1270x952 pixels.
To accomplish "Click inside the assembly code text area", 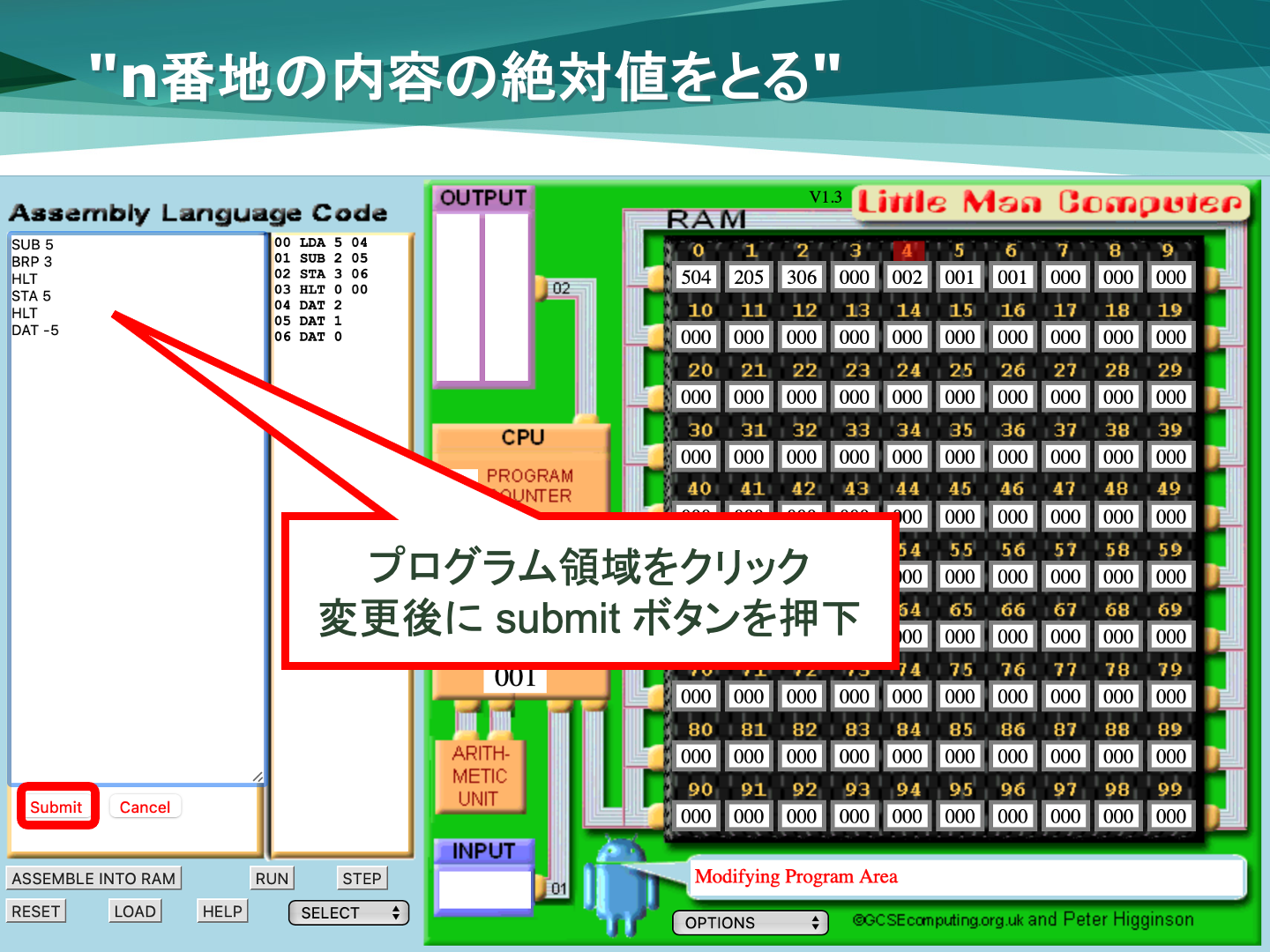I will pyautogui.click(x=137, y=529).
